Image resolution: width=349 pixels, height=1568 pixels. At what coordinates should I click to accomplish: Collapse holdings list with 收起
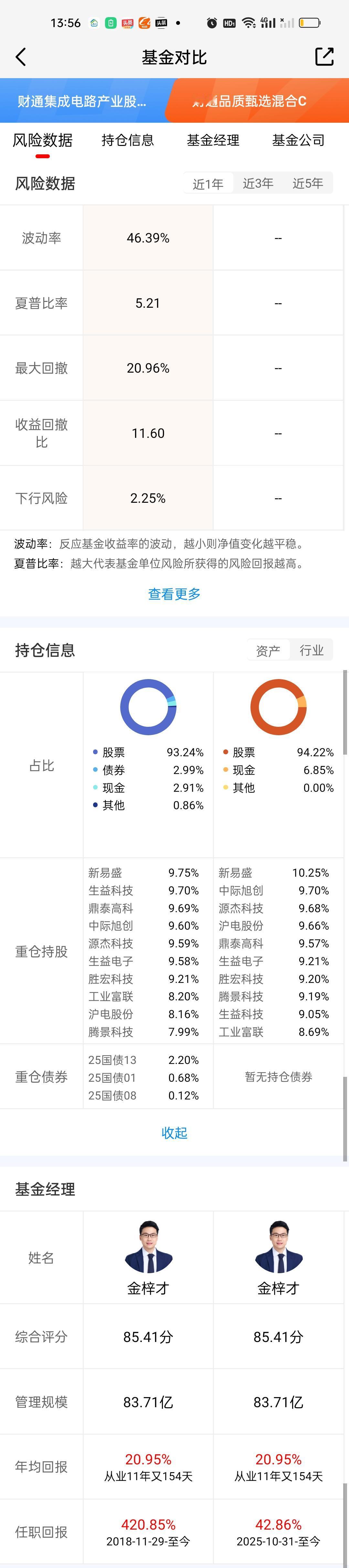coord(174,1132)
